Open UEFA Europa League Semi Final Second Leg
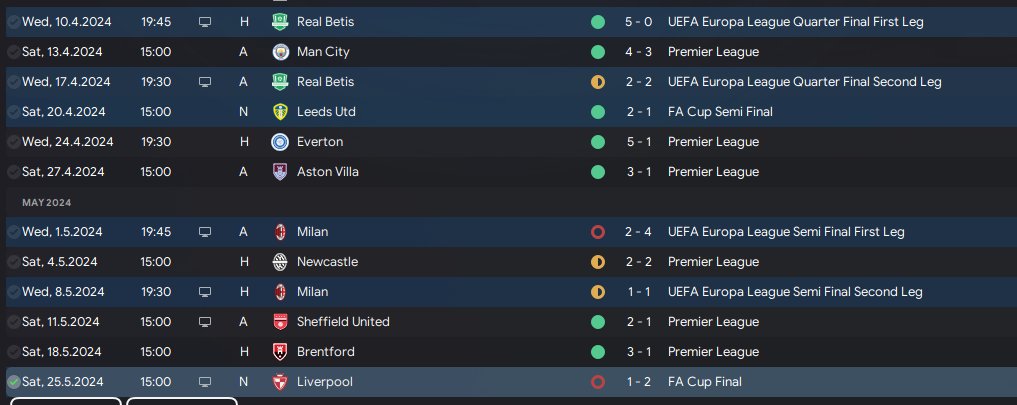The height and width of the screenshot is (405, 1017). (x=795, y=292)
